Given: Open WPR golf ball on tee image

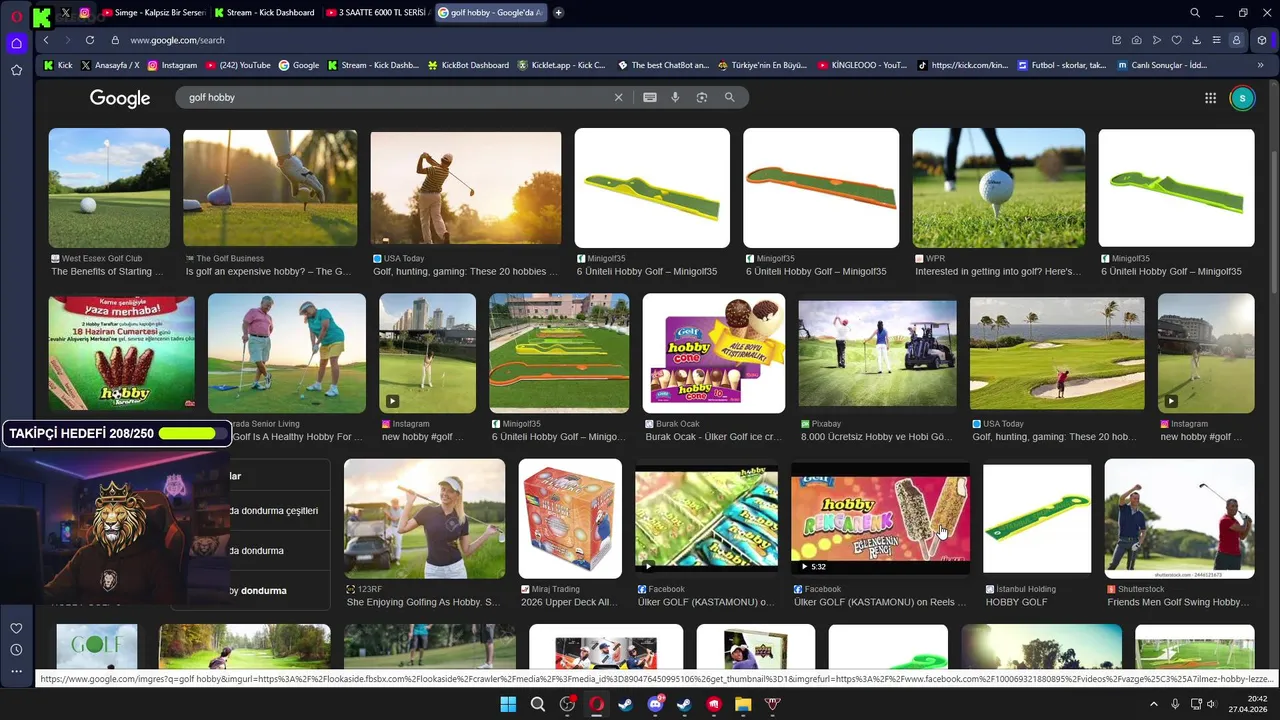Looking at the screenshot, I should click(x=998, y=188).
